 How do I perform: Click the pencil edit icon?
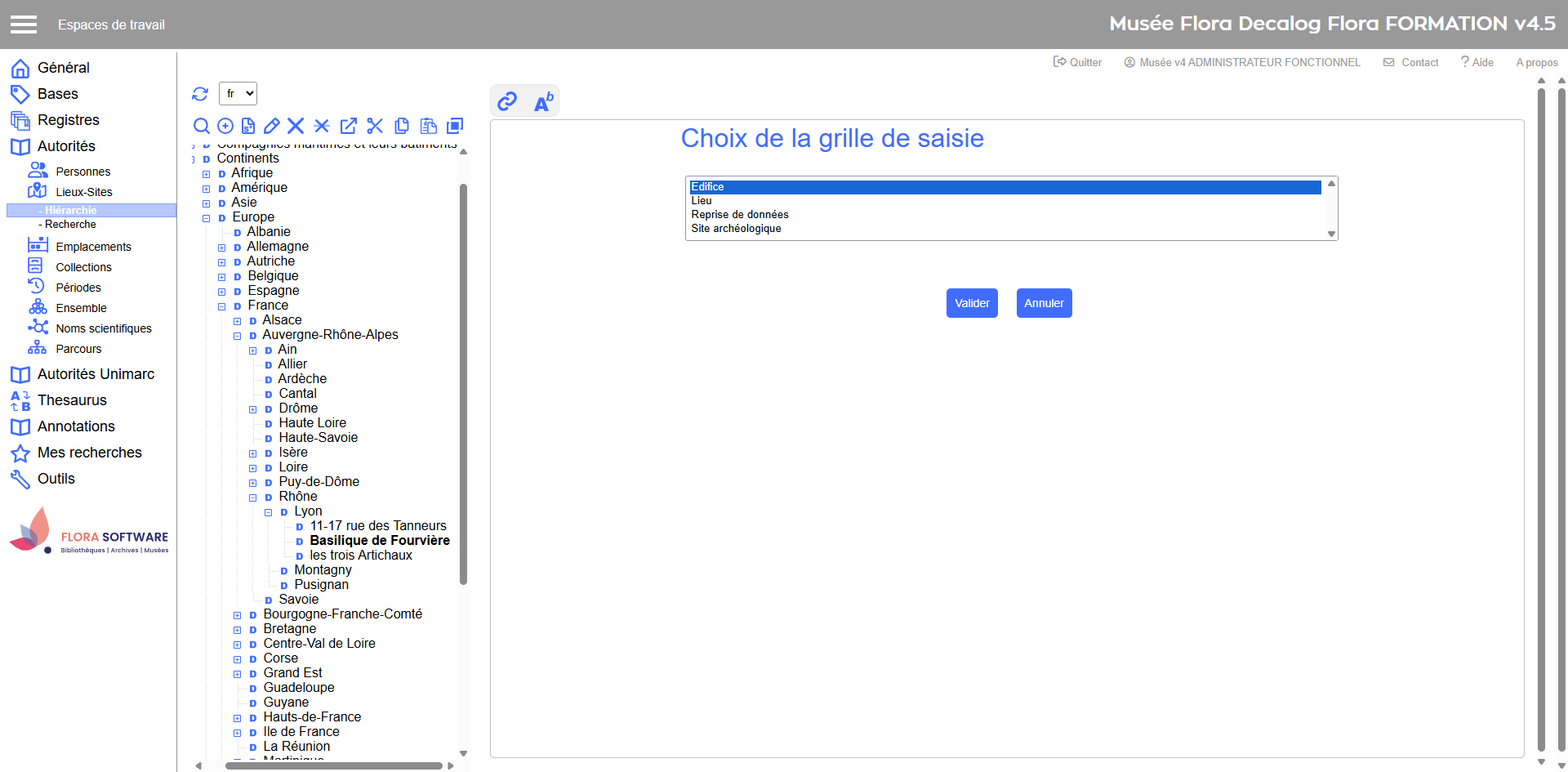[x=272, y=126]
